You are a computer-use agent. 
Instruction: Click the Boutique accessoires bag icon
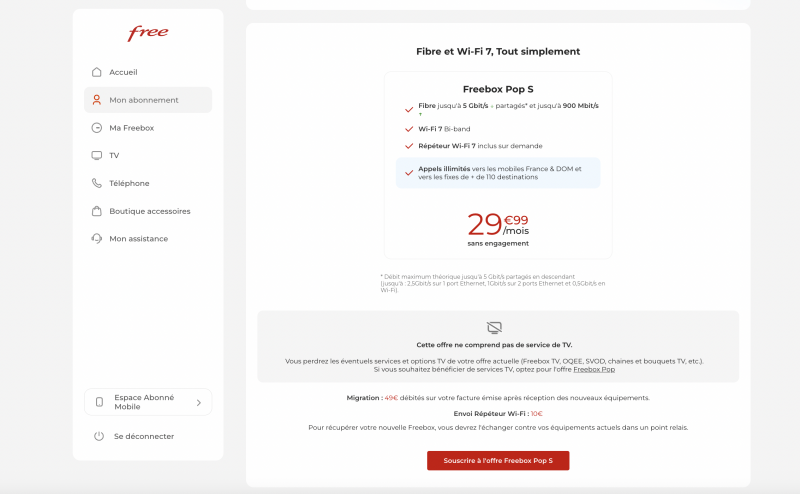pyautogui.click(x=97, y=211)
